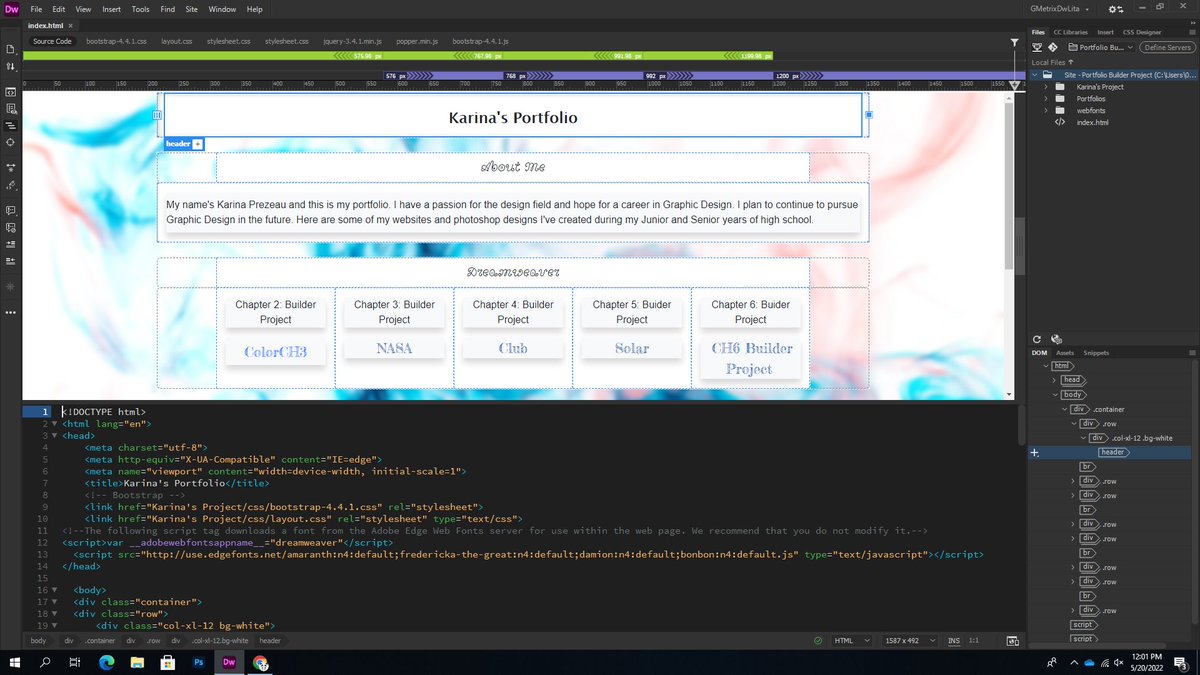Select index.html in the Files panel

1092,123
